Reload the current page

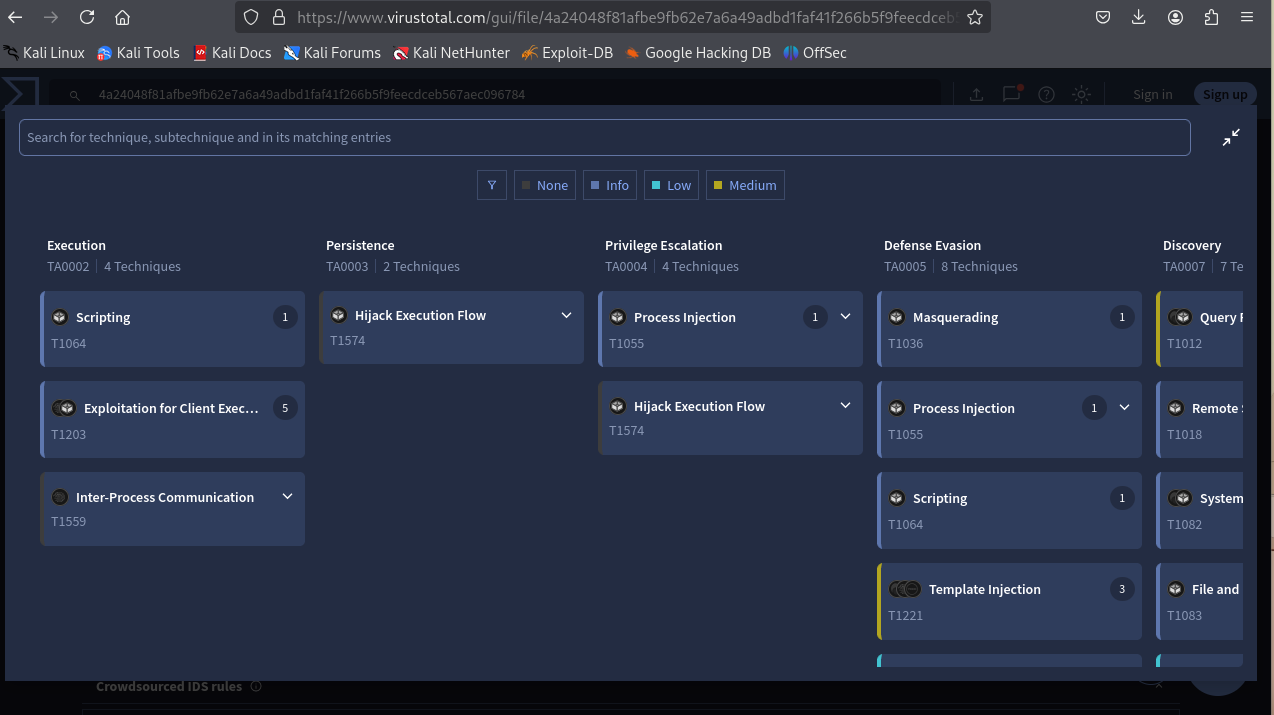(x=87, y=17)
